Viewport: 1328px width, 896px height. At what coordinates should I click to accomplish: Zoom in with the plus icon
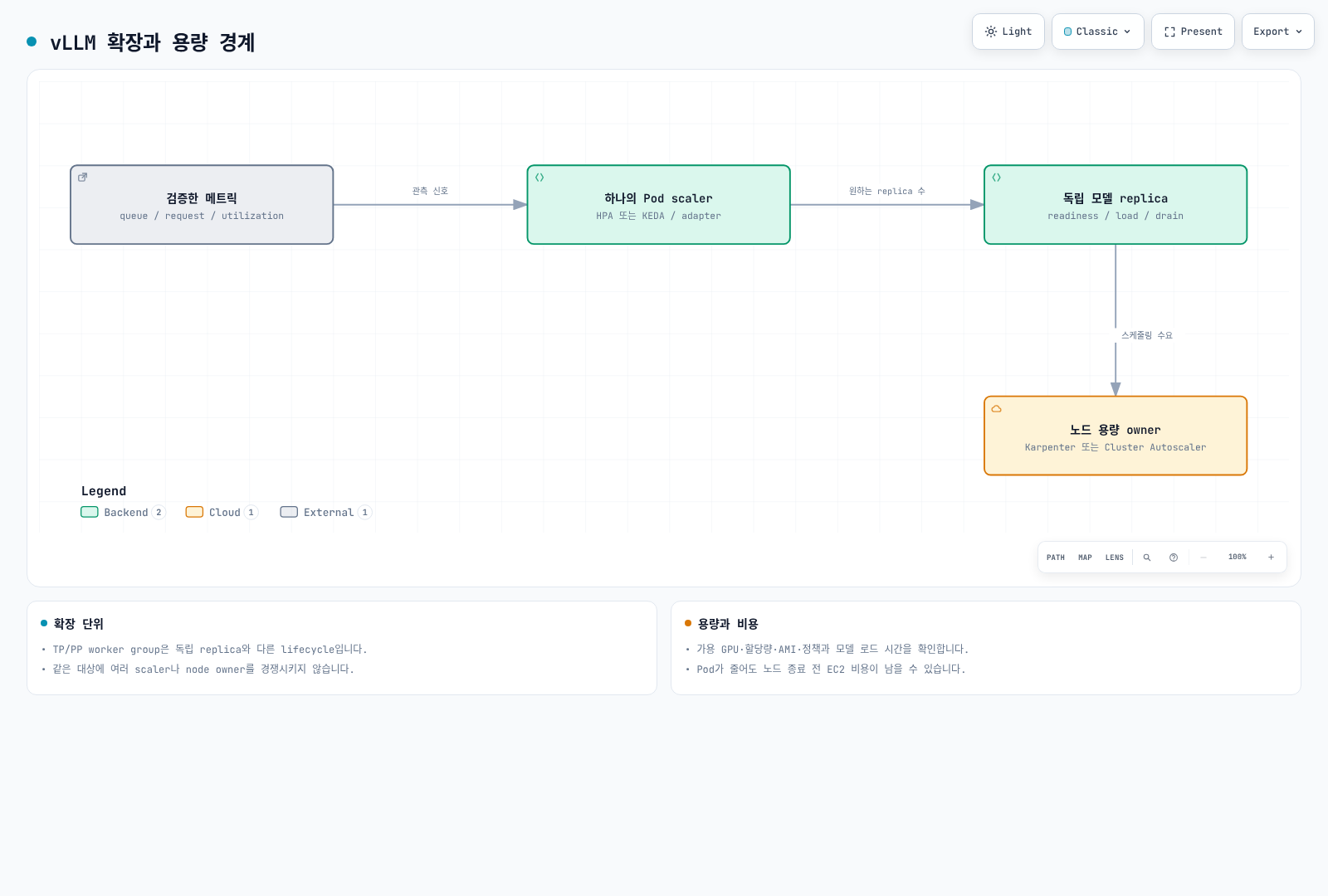(1271, 558)
